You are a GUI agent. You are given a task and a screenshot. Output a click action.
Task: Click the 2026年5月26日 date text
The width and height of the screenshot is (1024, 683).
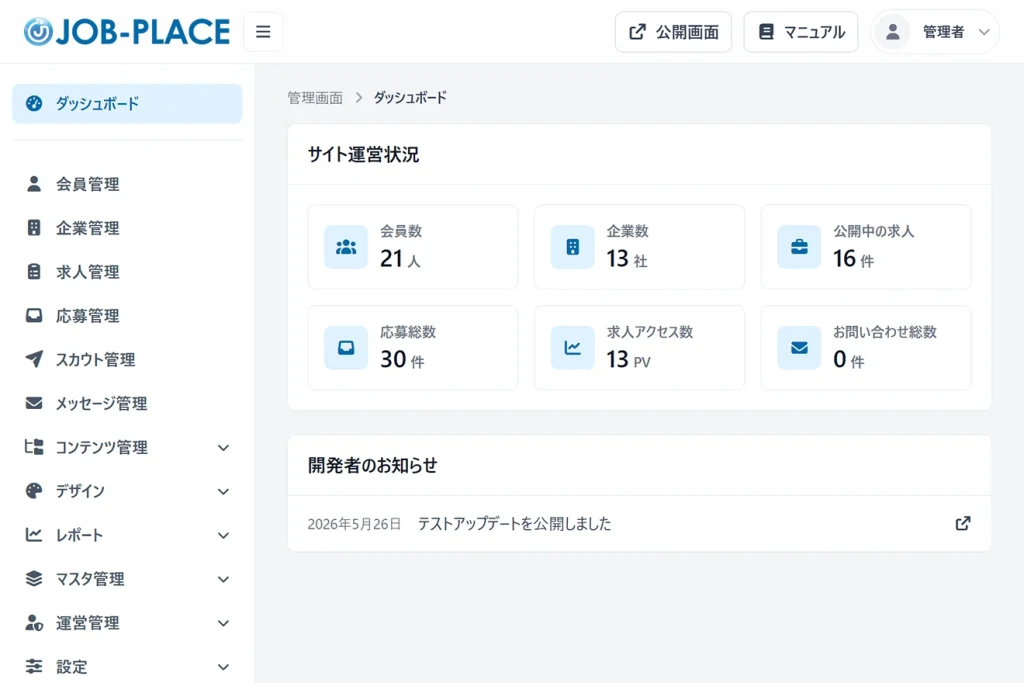(x=355, y=524)
